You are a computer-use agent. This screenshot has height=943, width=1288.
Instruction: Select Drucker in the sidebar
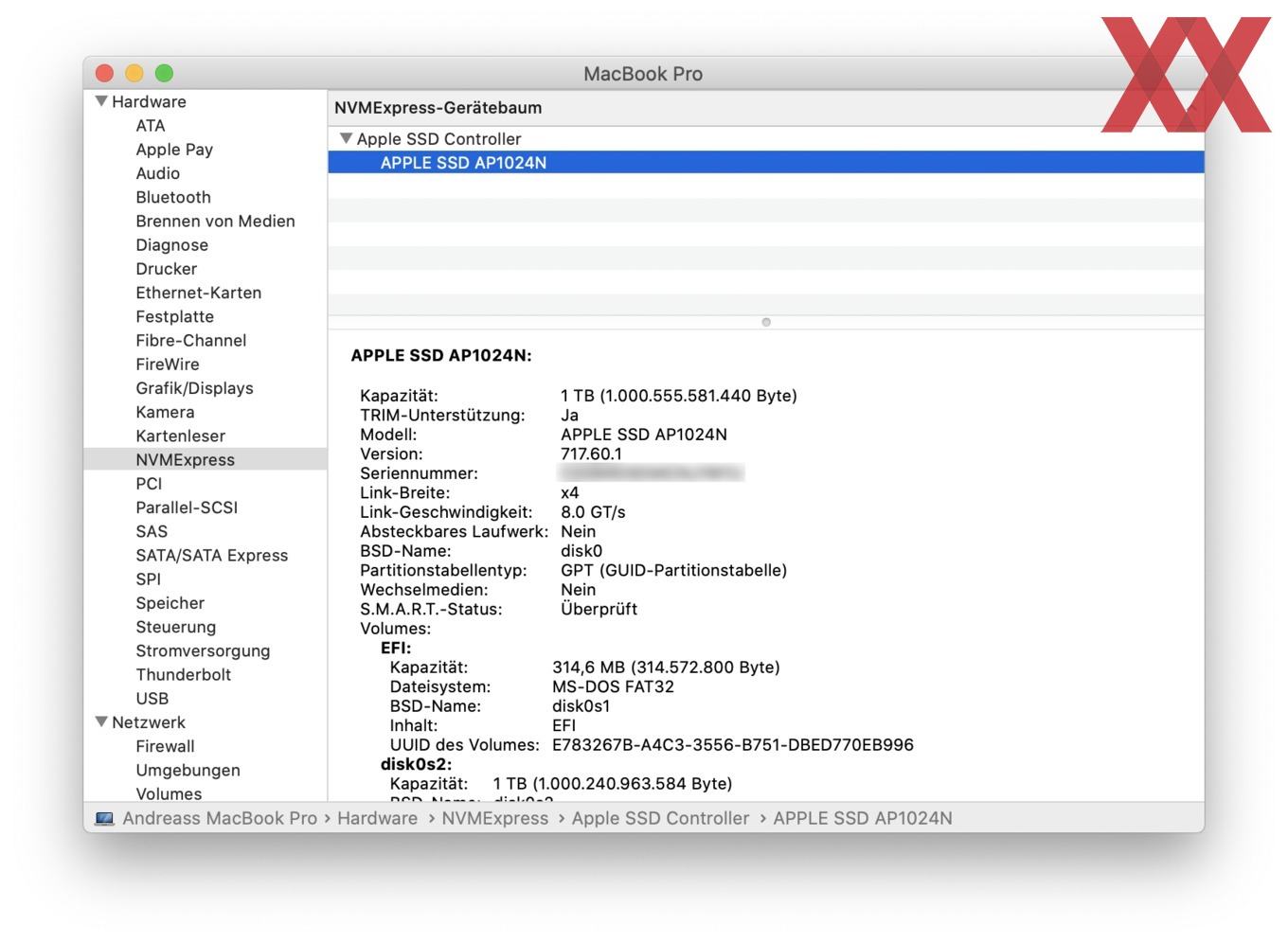coord(167,269)
